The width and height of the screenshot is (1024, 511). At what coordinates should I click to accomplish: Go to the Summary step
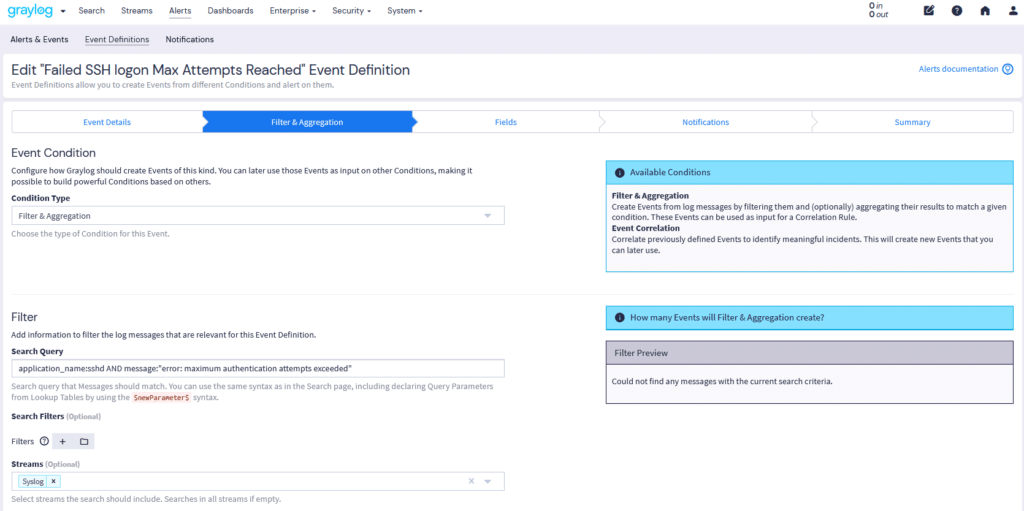pyautogui.click(x=912, y=122)
